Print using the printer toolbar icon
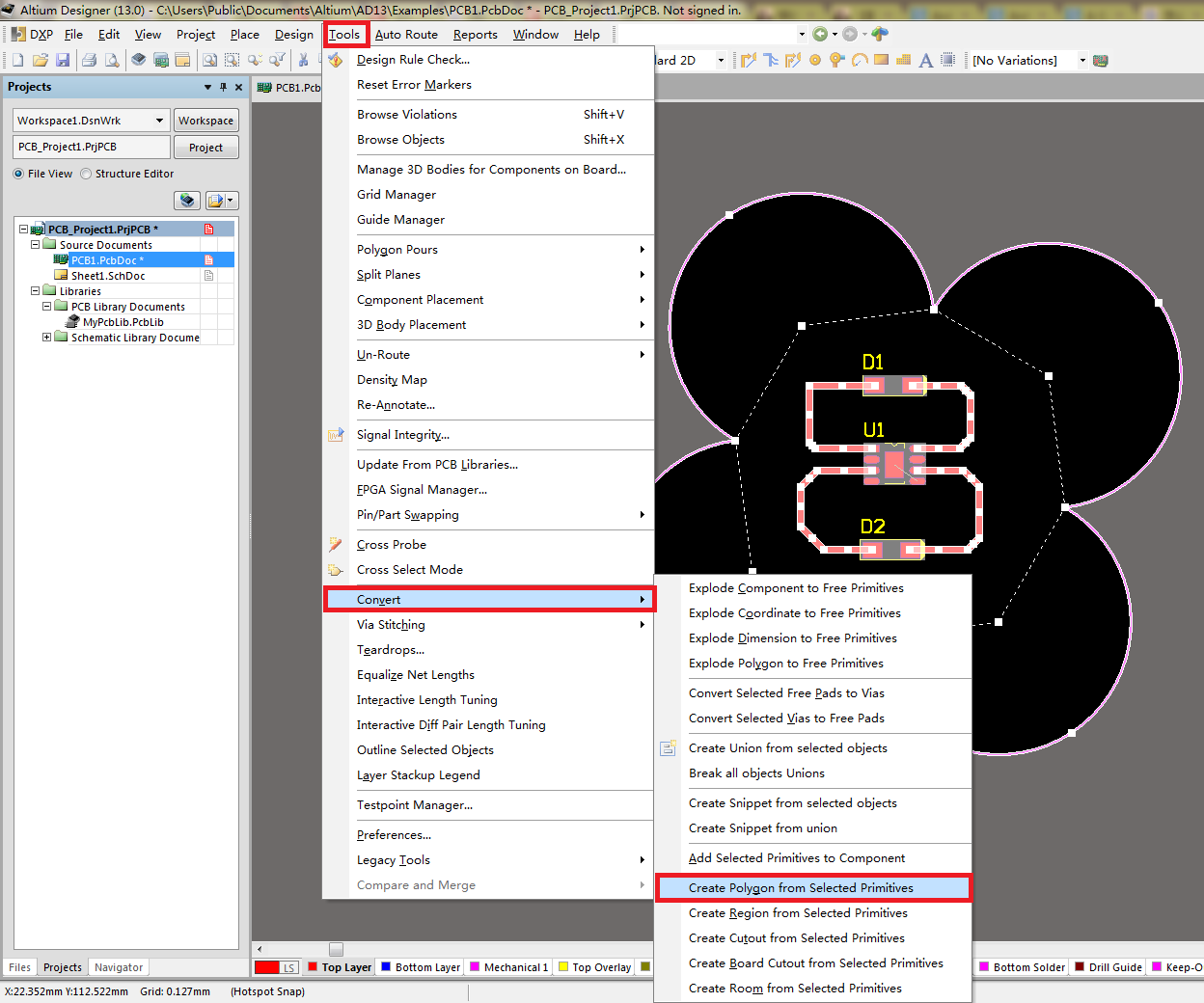Screen dimensions: 1204x1003 [x=89, y=60]
